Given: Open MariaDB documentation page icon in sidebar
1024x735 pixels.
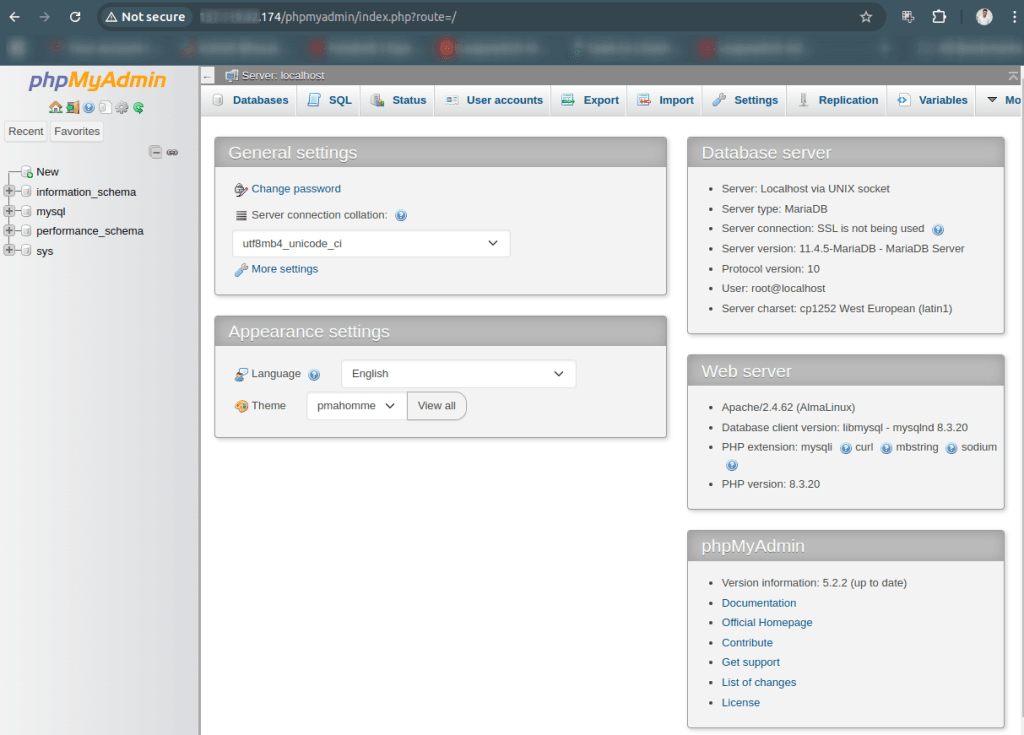Looking at the screenshot, I should click(105, 107).
